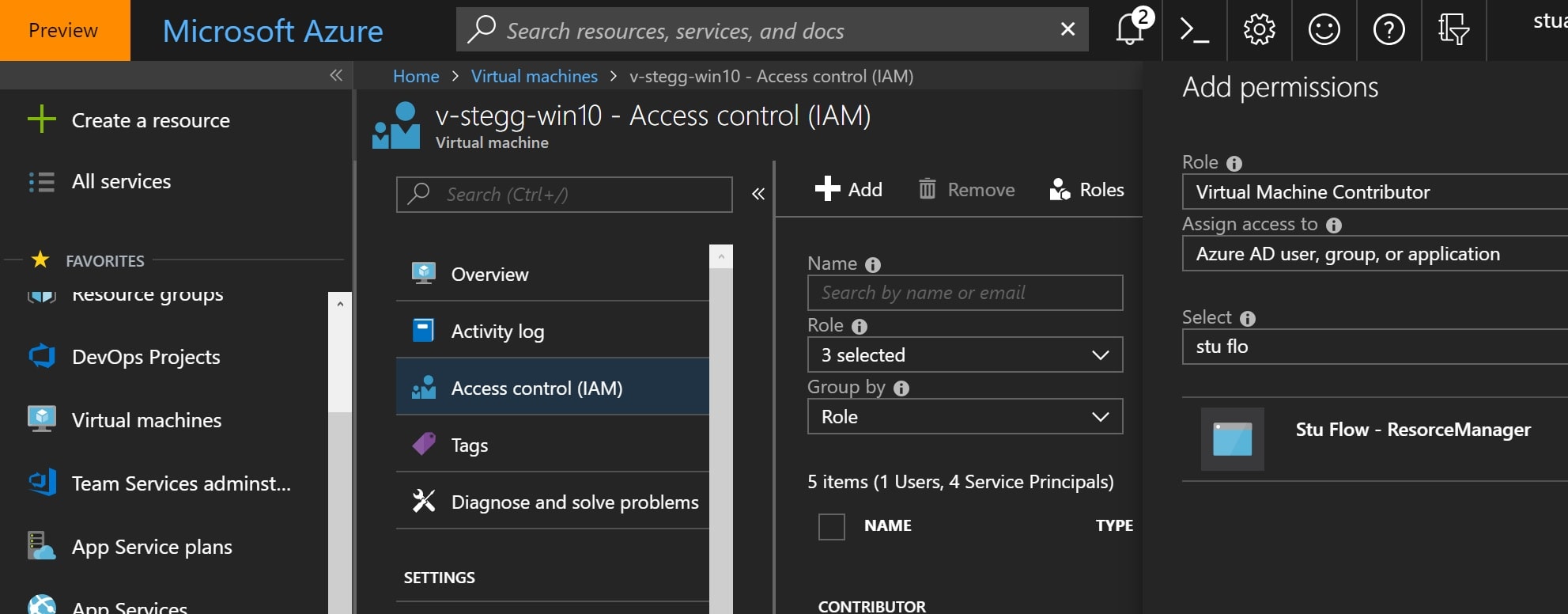Click the All services list icon
Viewport: 1568px width, 614px height.
click(42, 182)
